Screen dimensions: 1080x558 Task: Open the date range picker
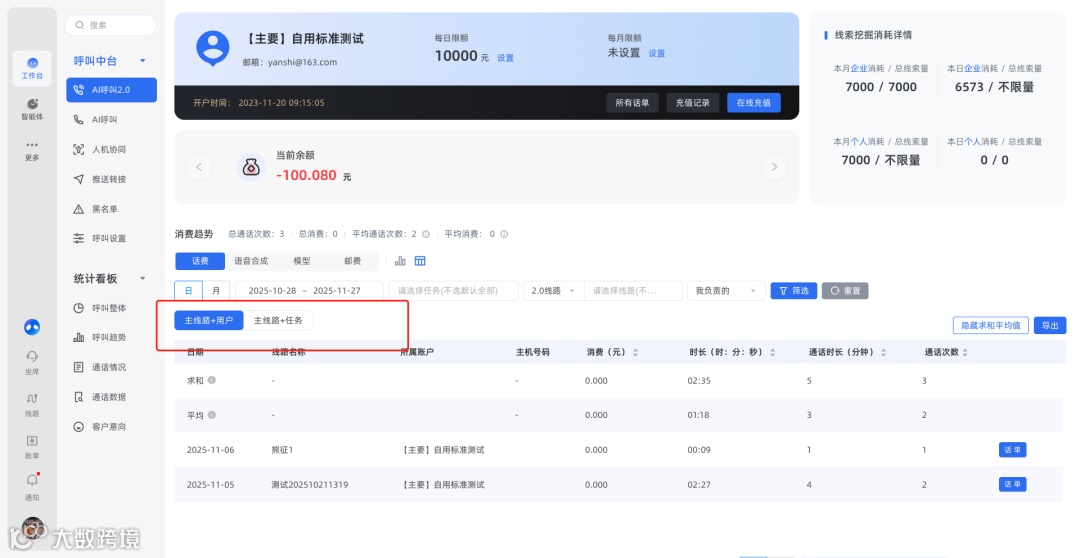pos(309,291)
